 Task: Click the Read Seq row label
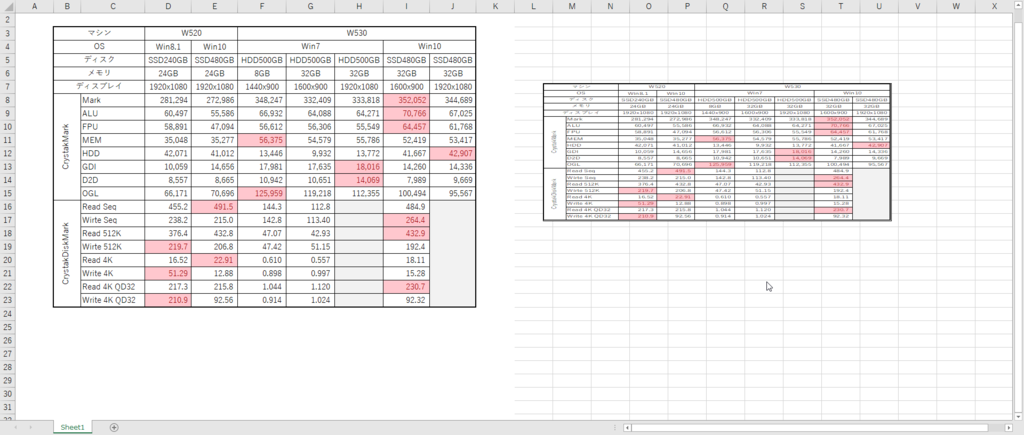tap(112, 207)
